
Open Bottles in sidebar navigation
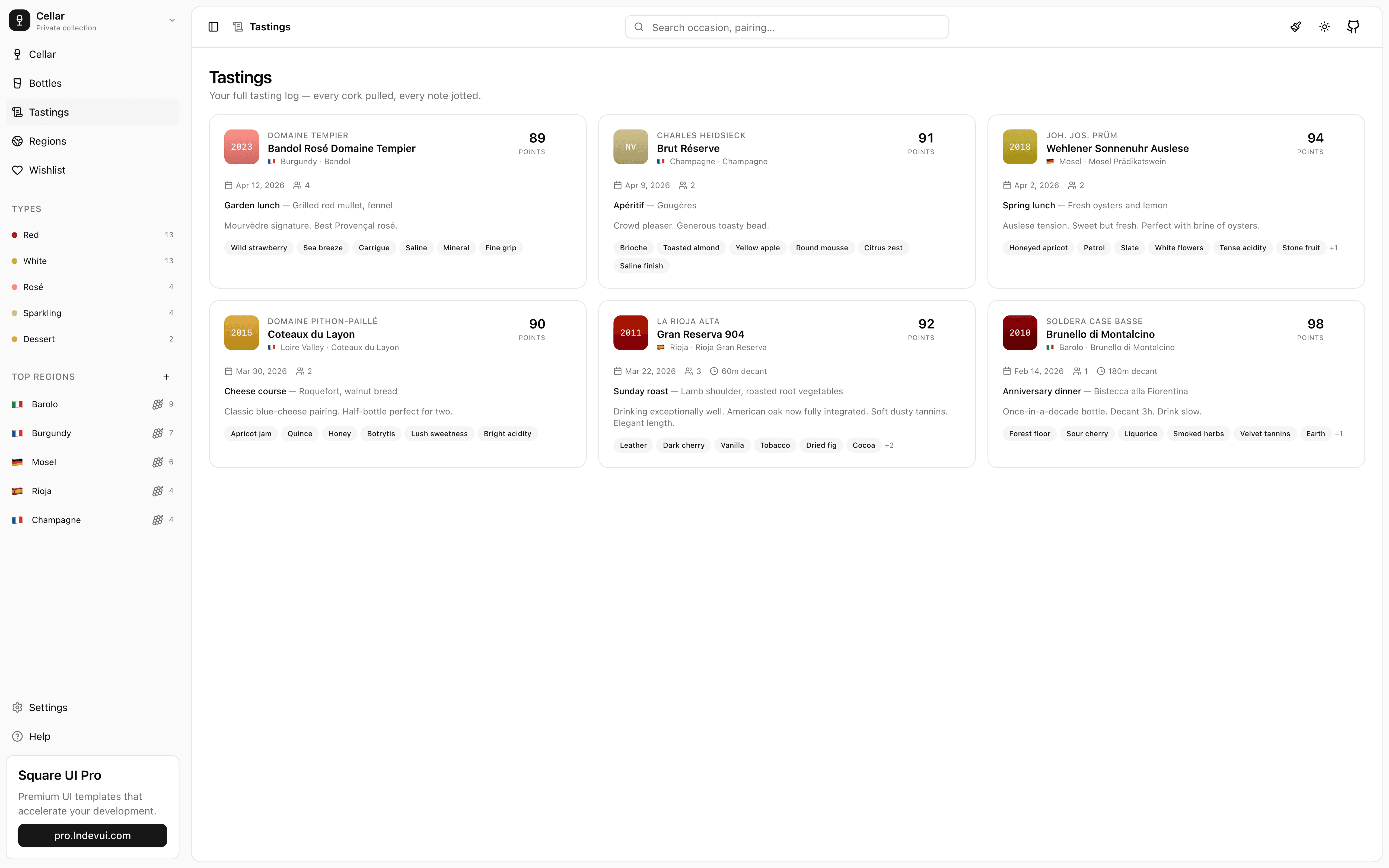[93, 83]
